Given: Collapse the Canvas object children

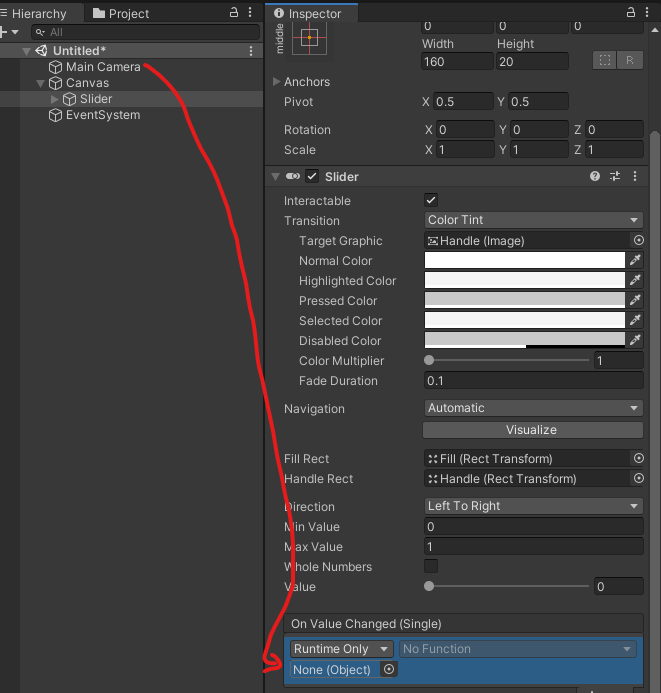Looking at the screenshot, I should point(41,83).
